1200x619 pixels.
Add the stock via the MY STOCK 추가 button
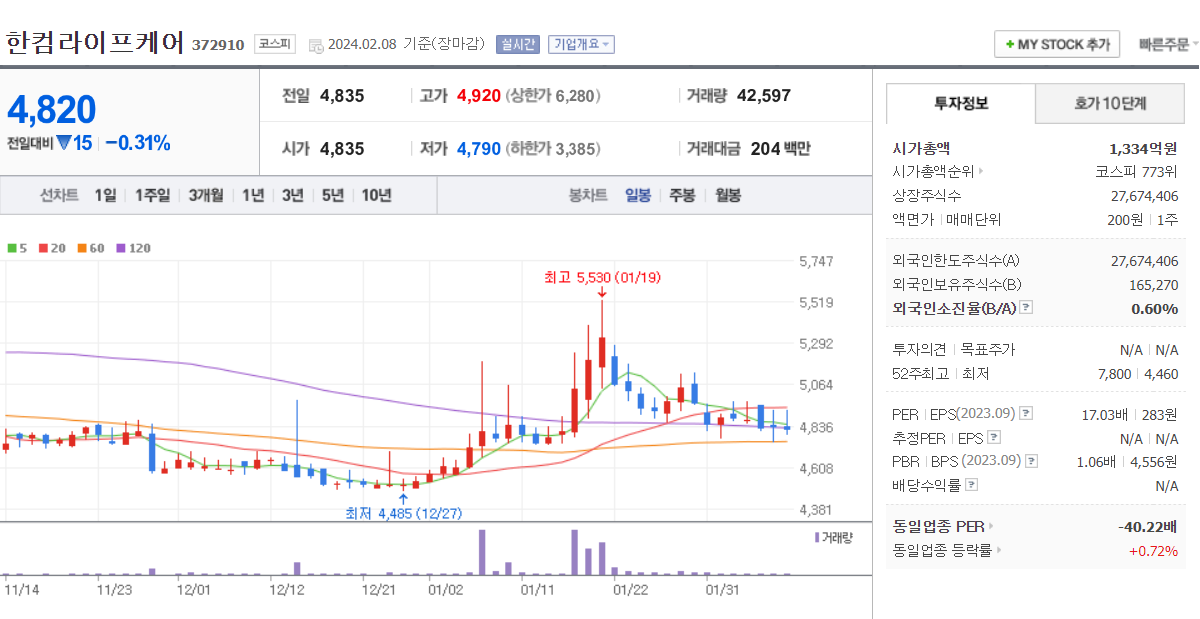[x=1058, y=44]
